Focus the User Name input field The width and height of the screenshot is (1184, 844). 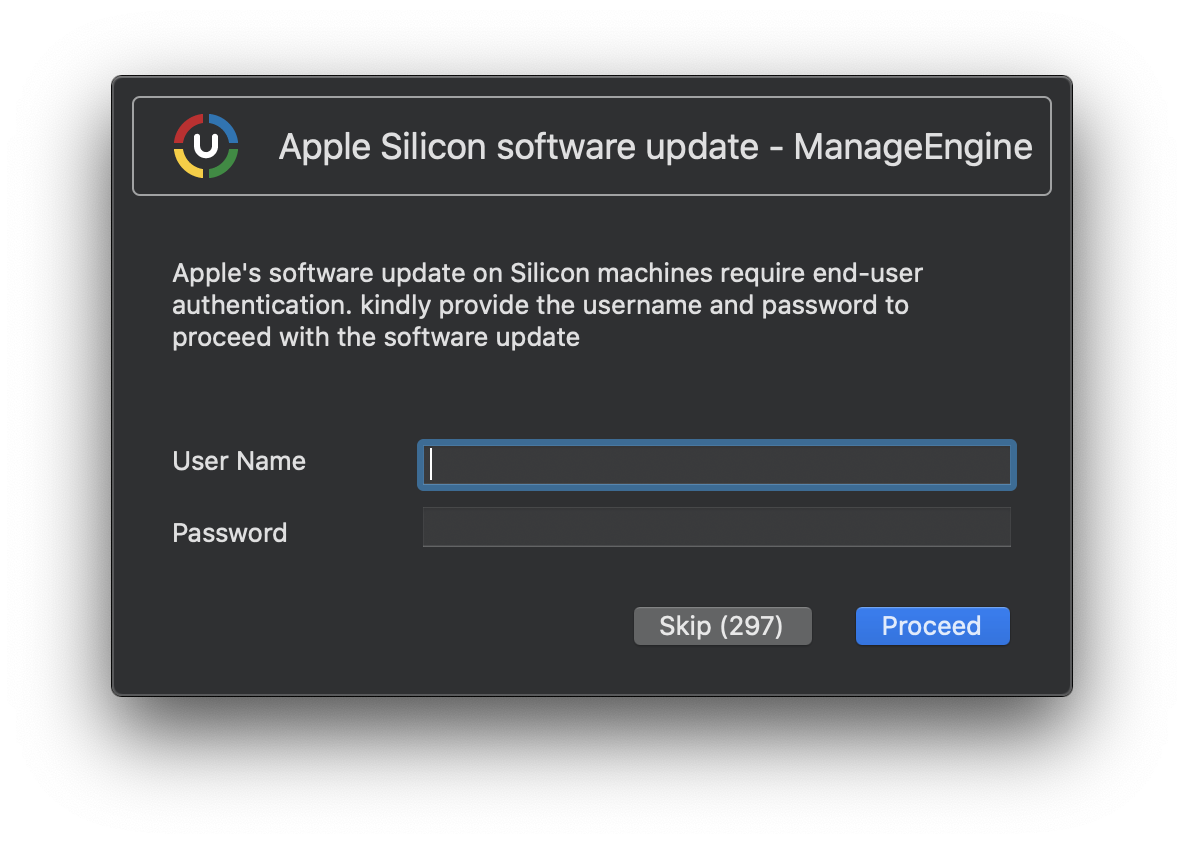click(716, 465)
